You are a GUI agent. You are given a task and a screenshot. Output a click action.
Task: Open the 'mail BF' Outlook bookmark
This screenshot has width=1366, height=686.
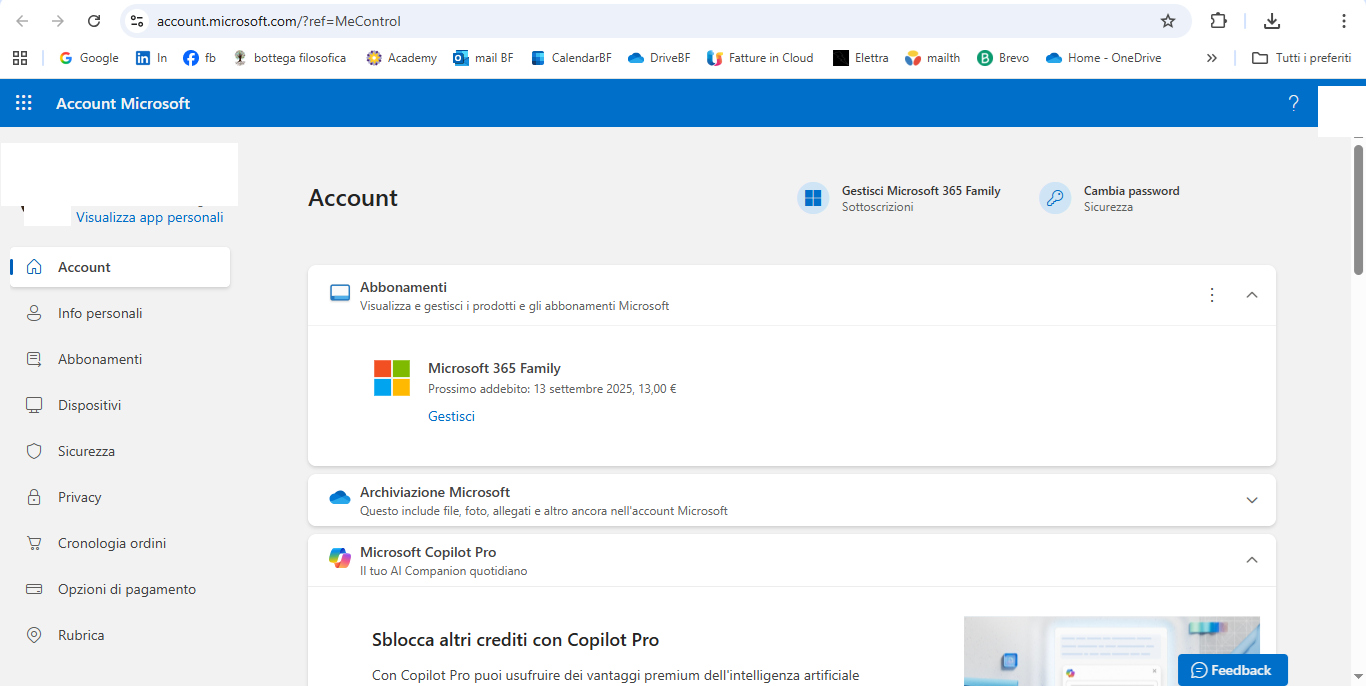pyautogui.click(x=483, y=58)
